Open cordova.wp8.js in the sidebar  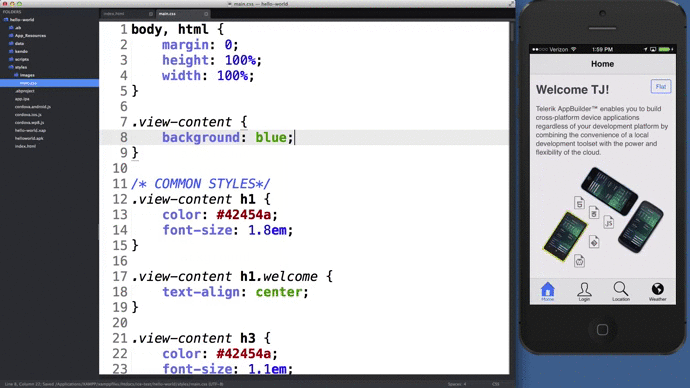[x=29, y=123]
